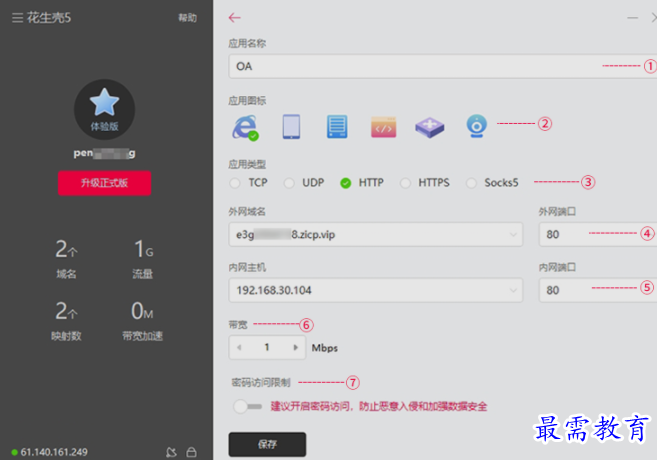Viewport: 657px width, 460px height.
Task: Select Socks5 application type
Action: coord(471,183)
